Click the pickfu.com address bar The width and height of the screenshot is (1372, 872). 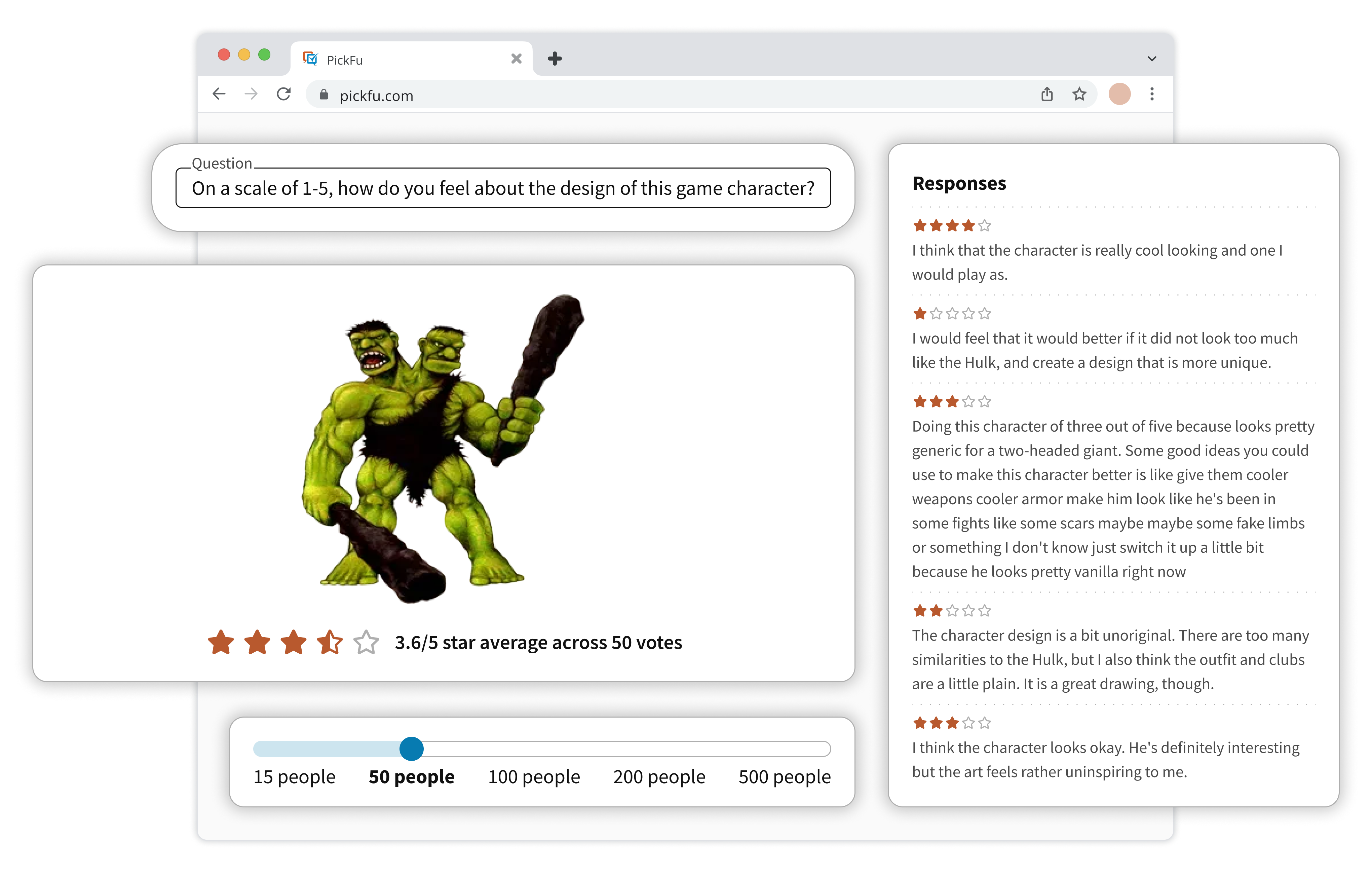[x=627, y=95]
